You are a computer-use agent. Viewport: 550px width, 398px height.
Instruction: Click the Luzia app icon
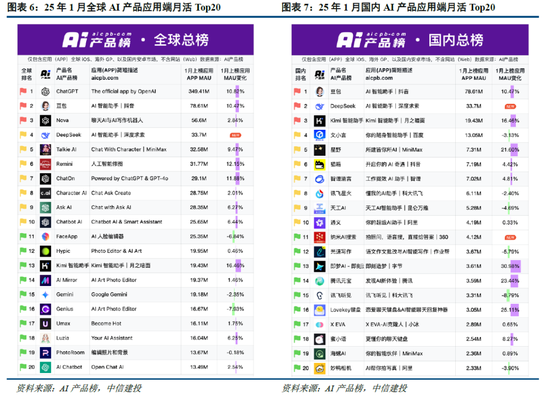45,338
